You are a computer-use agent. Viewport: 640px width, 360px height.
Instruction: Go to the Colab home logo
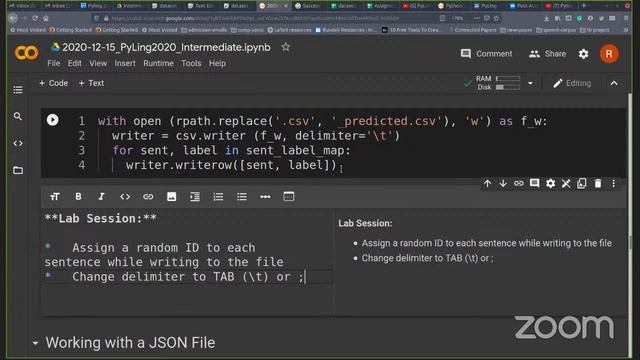tap(27, 53)
